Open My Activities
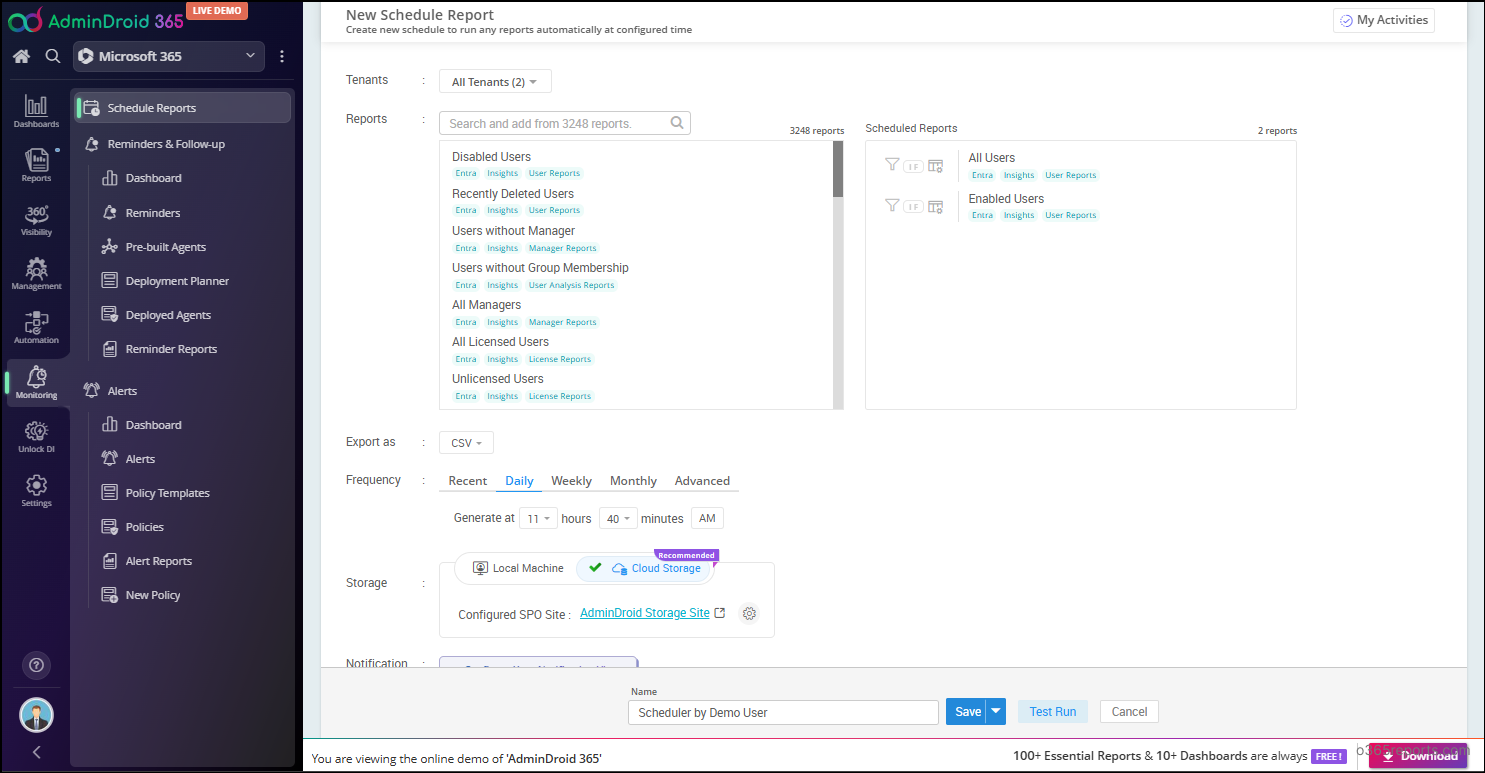This screenshot has height=773, width=1485. tap(1384, 20)
